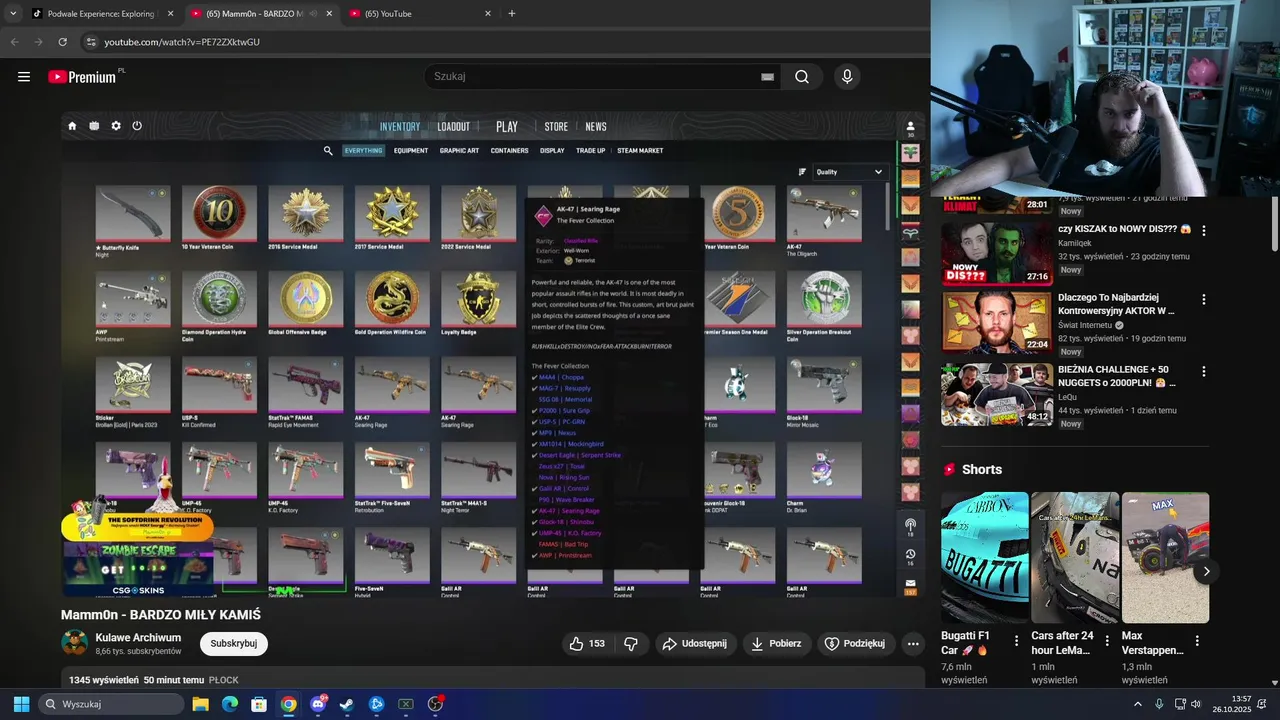This screenshot has height=720, width=1280.
Task: Select EQUIPMENT filter in CS2 video
Action: (x=411, y=151)
